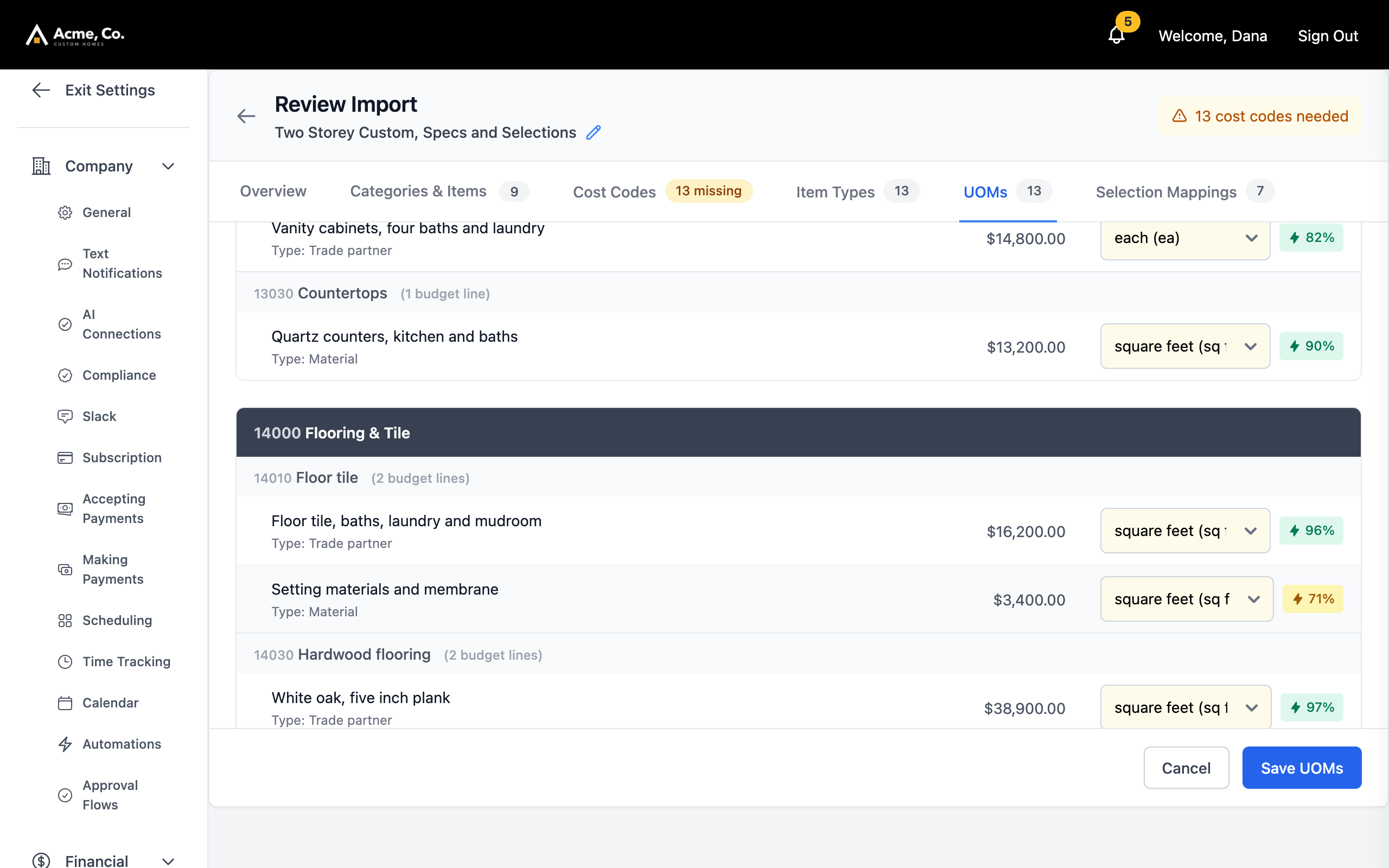
Task: Collapse the Company section chevron
Action: (x=168, y=167)
